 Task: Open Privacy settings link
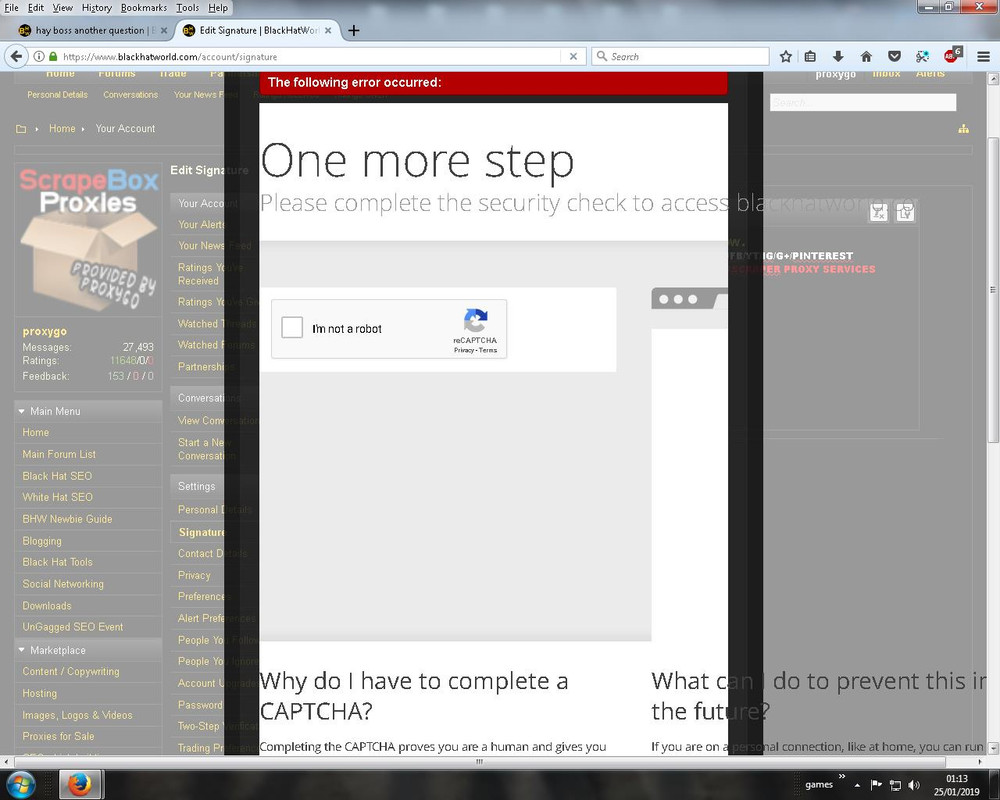click(194, 575)
